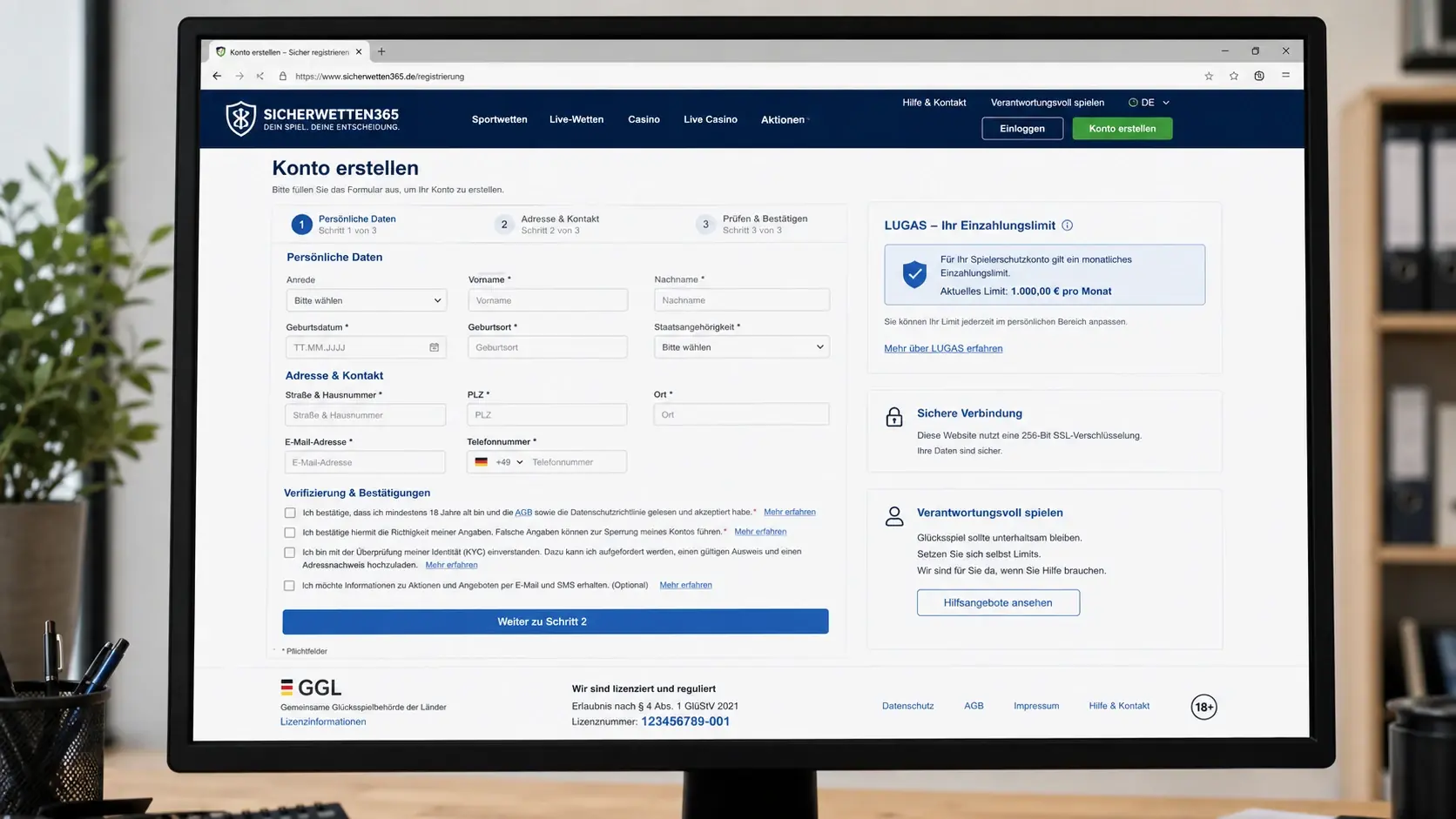Open browser hamburger menu
The image size is (1456, 819).
pyautogui.click(x=1285, y=76)
